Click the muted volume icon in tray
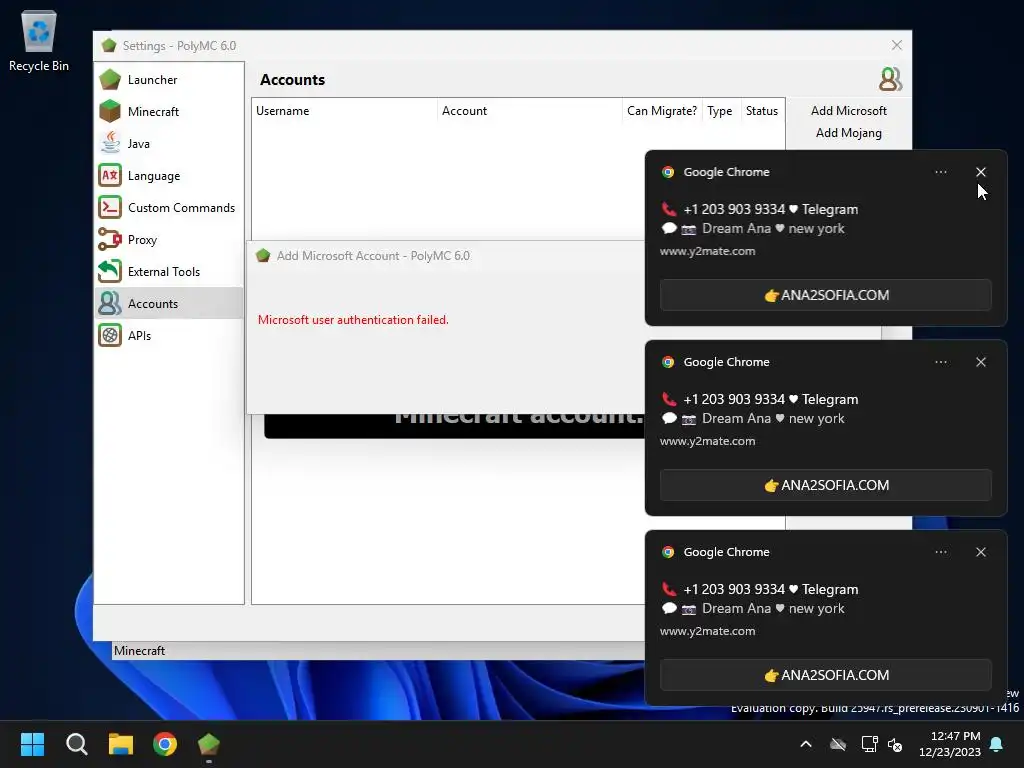 pos(895,744)
